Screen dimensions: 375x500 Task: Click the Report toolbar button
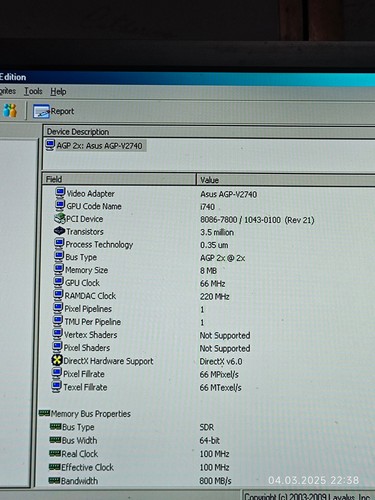click(x=53, y=111)
